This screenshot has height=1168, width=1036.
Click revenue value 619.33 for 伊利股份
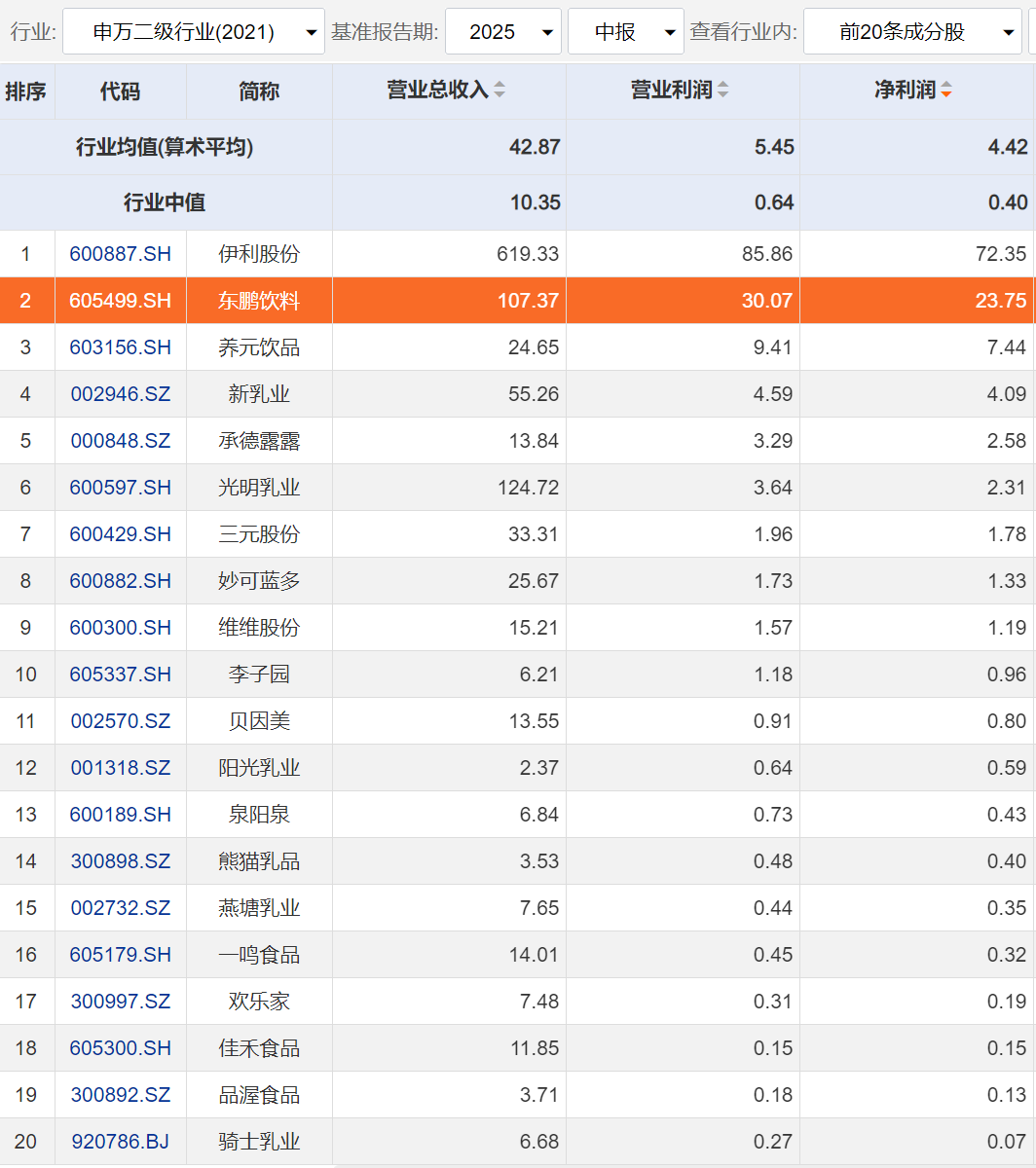click(527, 254)
